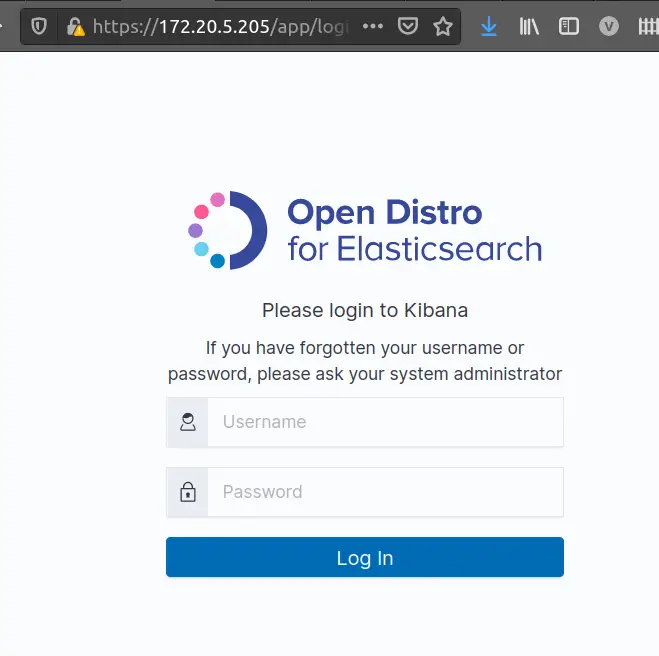The height and width of the screenshot is (656, 659).
Task: Save page to Pocket icon
Action: (408, 26)
